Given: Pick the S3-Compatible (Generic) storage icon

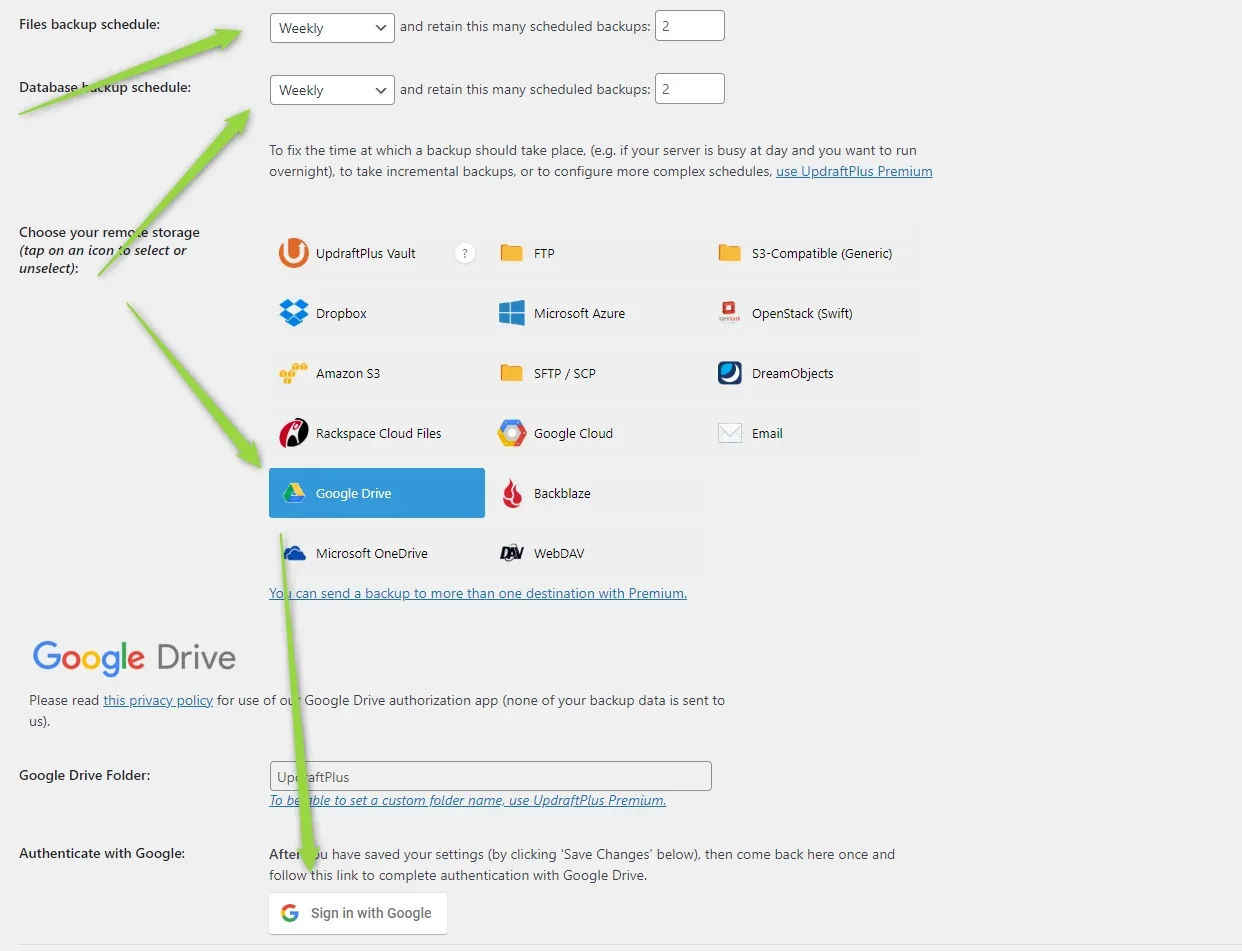Looking at the screenshot, I should pyautogui.click(x=730, y=253).
